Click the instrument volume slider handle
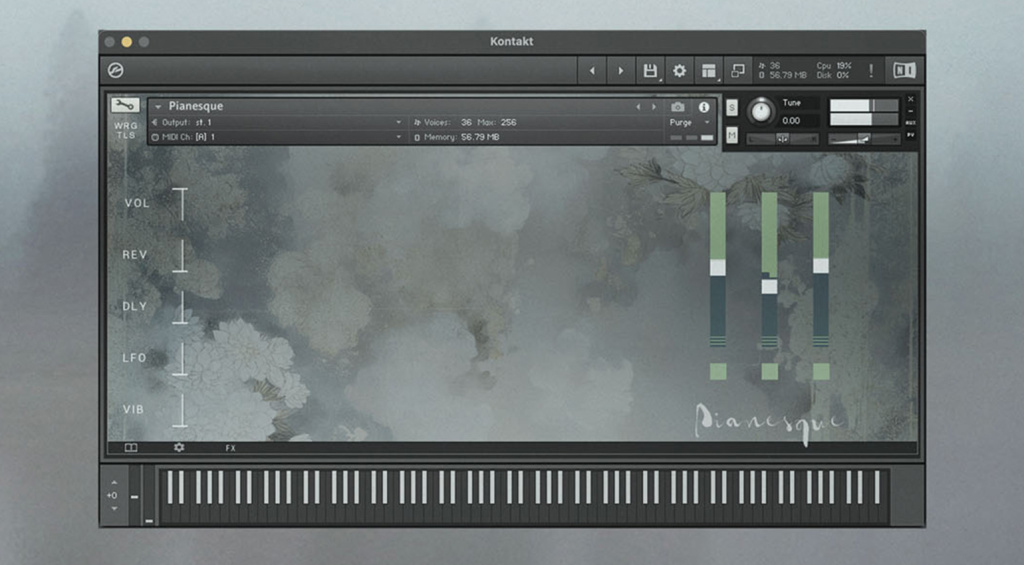 pos(863,138)
